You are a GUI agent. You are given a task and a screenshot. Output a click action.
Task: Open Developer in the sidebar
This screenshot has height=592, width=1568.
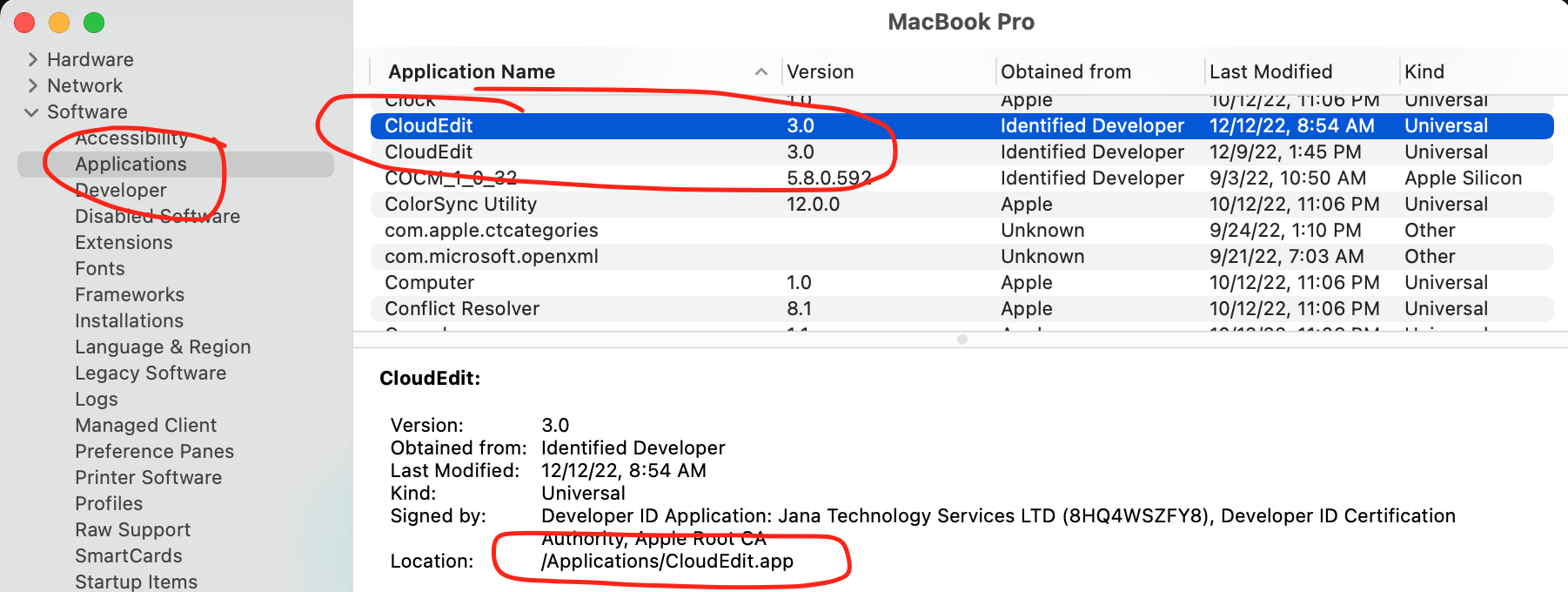121,191
